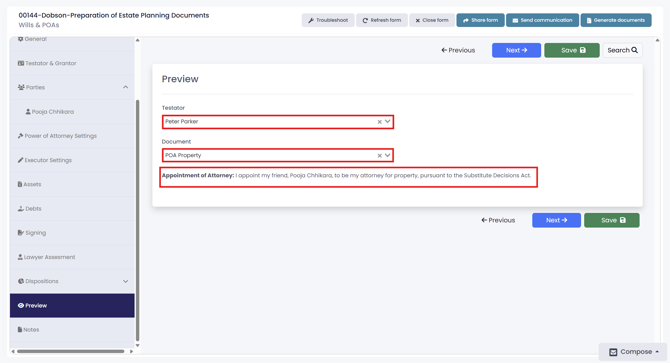The width and height of the screenshot is (670, 363).
Task: Go to Previous at bottom
Action: (498, 220)
